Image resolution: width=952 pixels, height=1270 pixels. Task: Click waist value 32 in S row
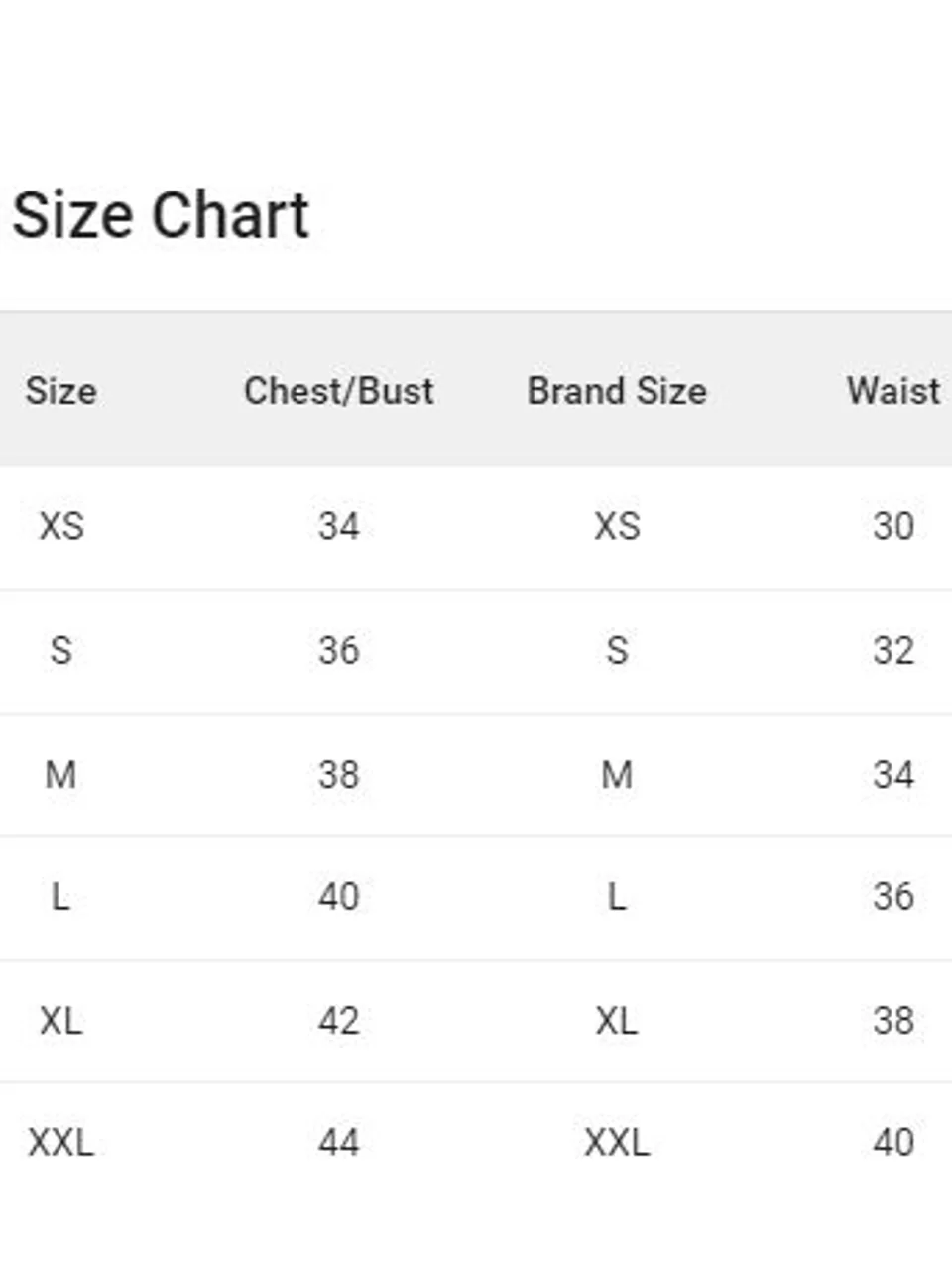tap(893, 651)
